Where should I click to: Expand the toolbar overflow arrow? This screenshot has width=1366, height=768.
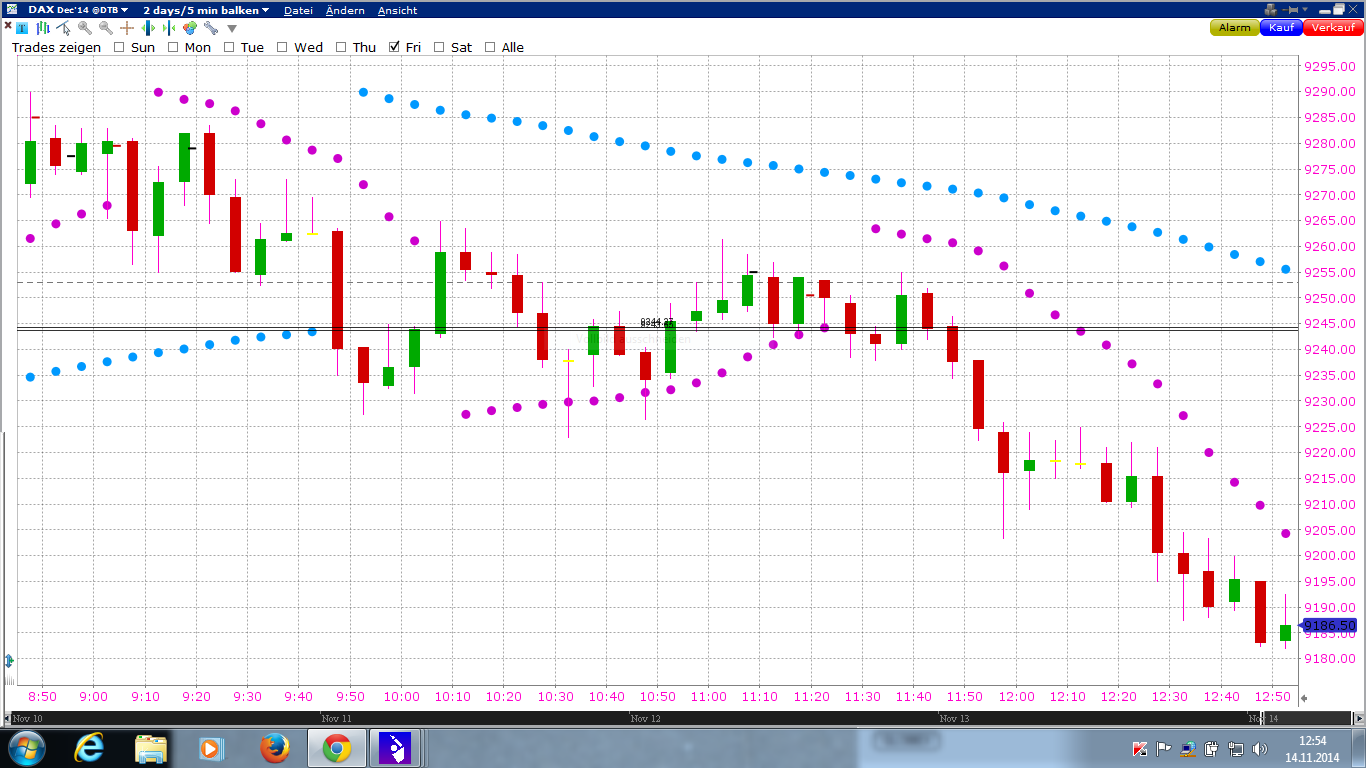[x=231, y=28]
